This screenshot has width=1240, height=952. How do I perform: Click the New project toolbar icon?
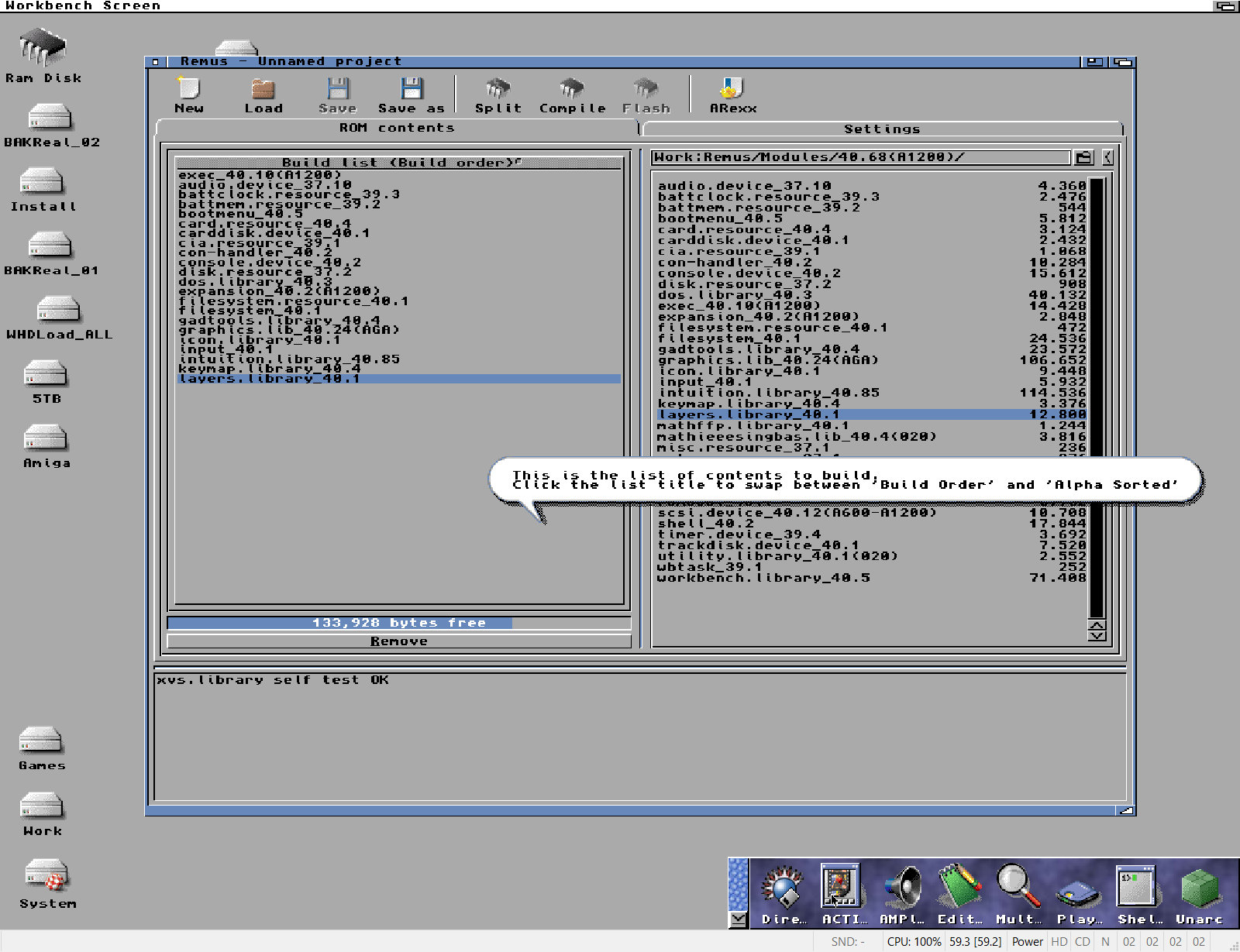188,95
